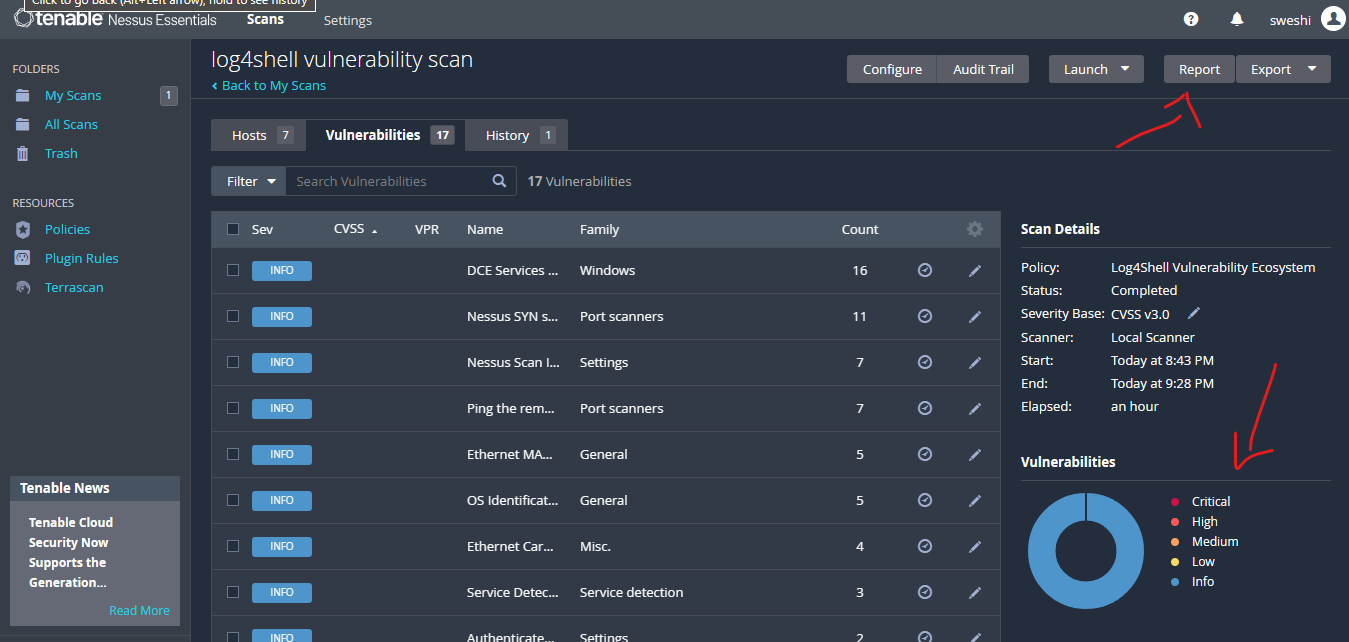The height and width of the screenshot is (642, 1349).
Task: Click the search magnifier icon
Action: pos(500,181)
